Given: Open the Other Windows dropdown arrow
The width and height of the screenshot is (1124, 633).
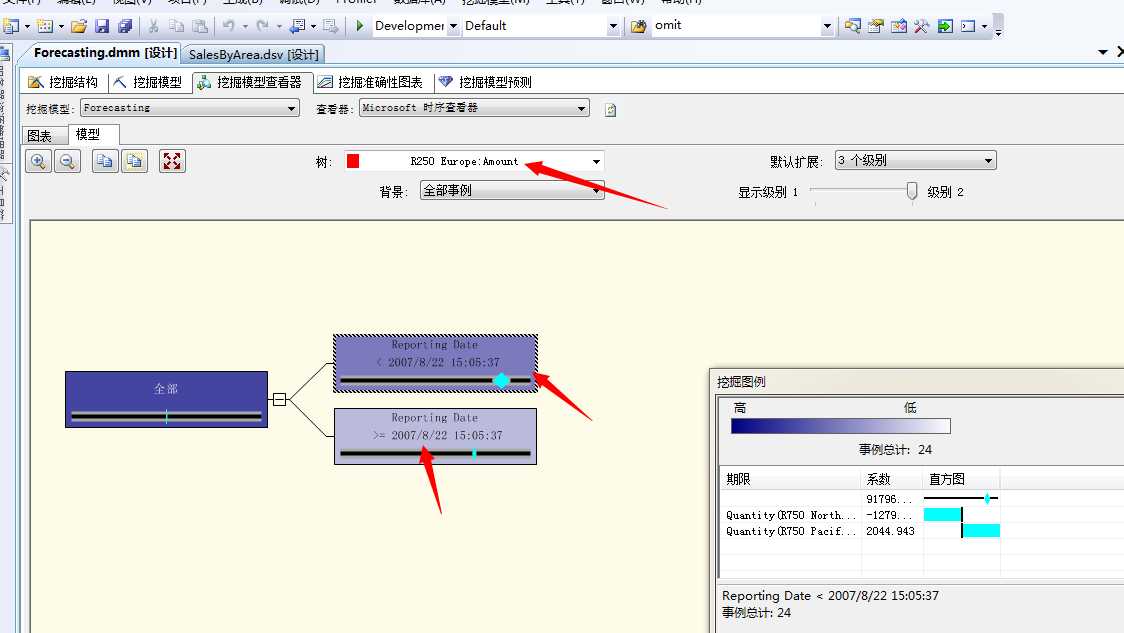Looking at the screenshot, I should click(984, 27).
